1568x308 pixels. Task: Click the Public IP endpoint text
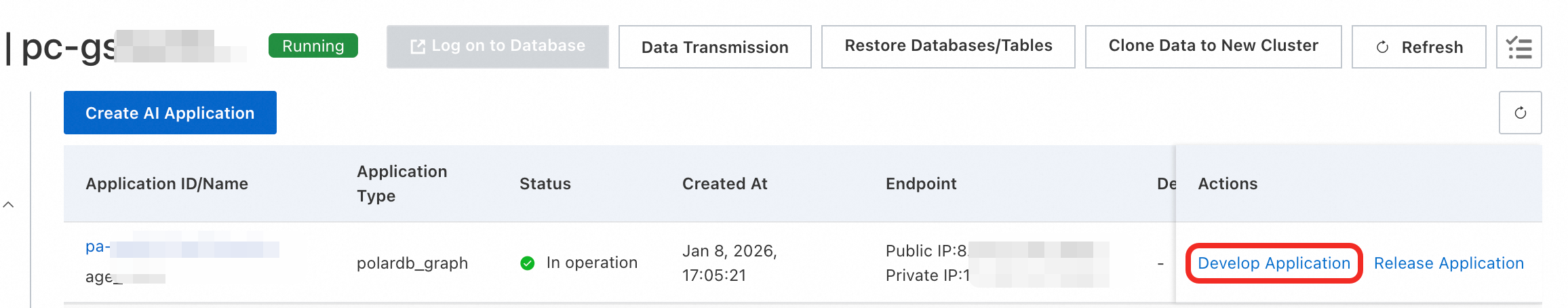pyautogui.click(x=925, y=251)
